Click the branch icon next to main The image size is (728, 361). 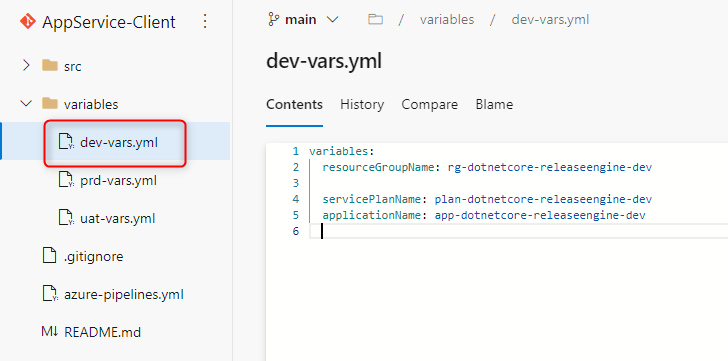click(273, 19)
